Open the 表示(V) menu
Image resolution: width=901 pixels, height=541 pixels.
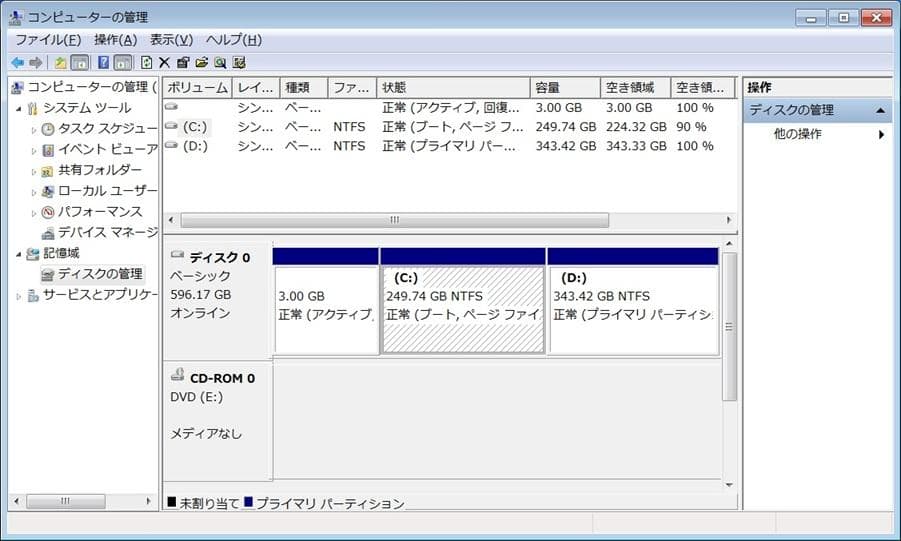[171, 40]
